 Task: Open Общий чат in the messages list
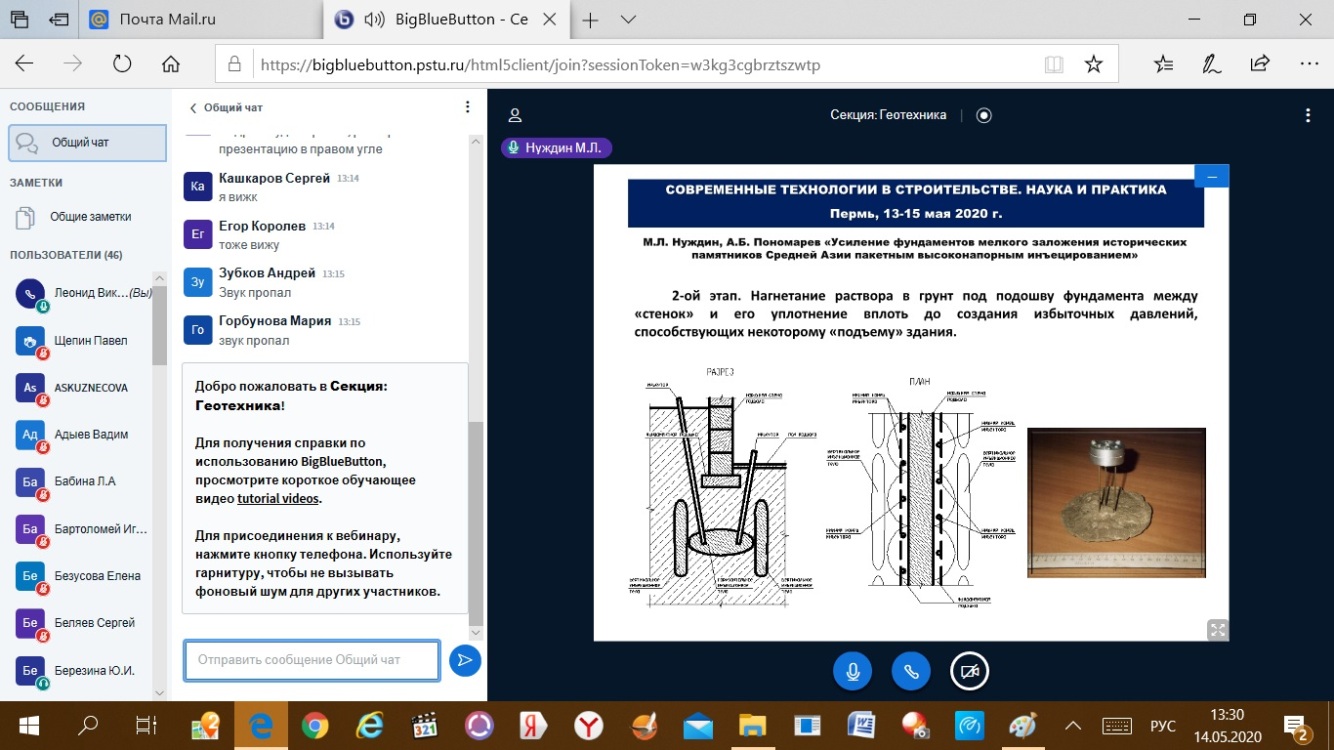coord(88,143)
